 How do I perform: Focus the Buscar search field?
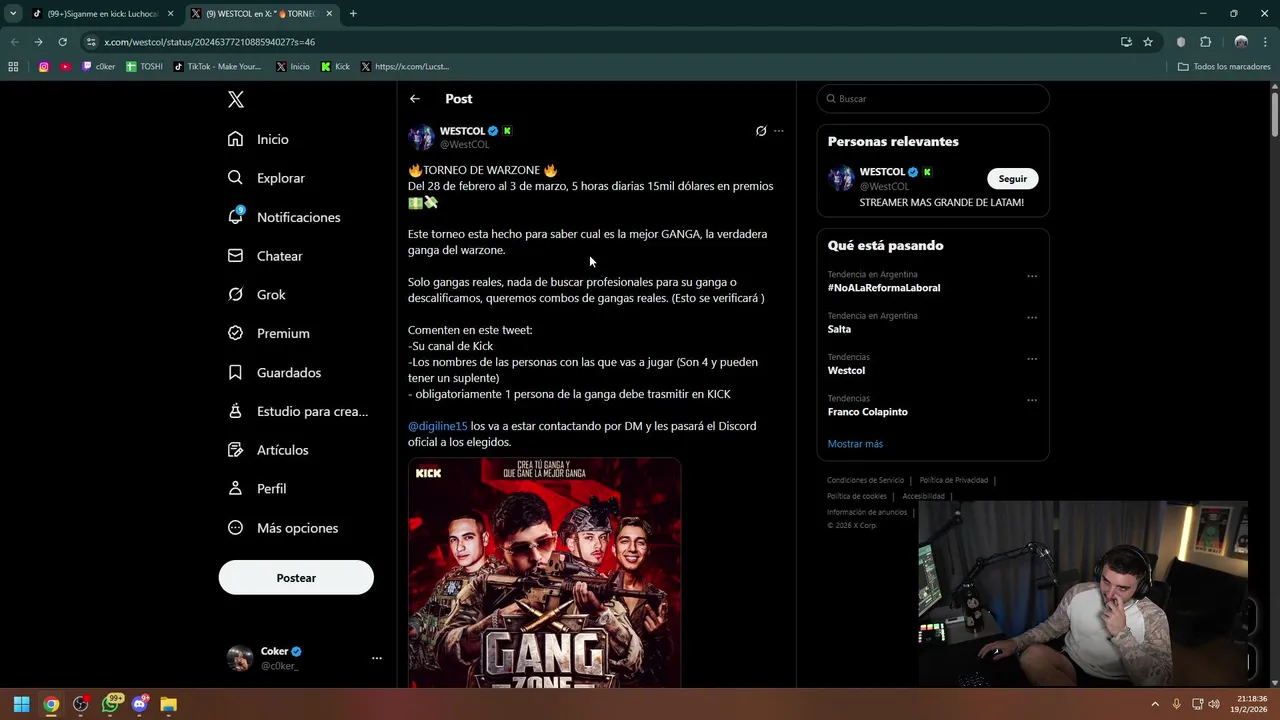coord(933,99)
